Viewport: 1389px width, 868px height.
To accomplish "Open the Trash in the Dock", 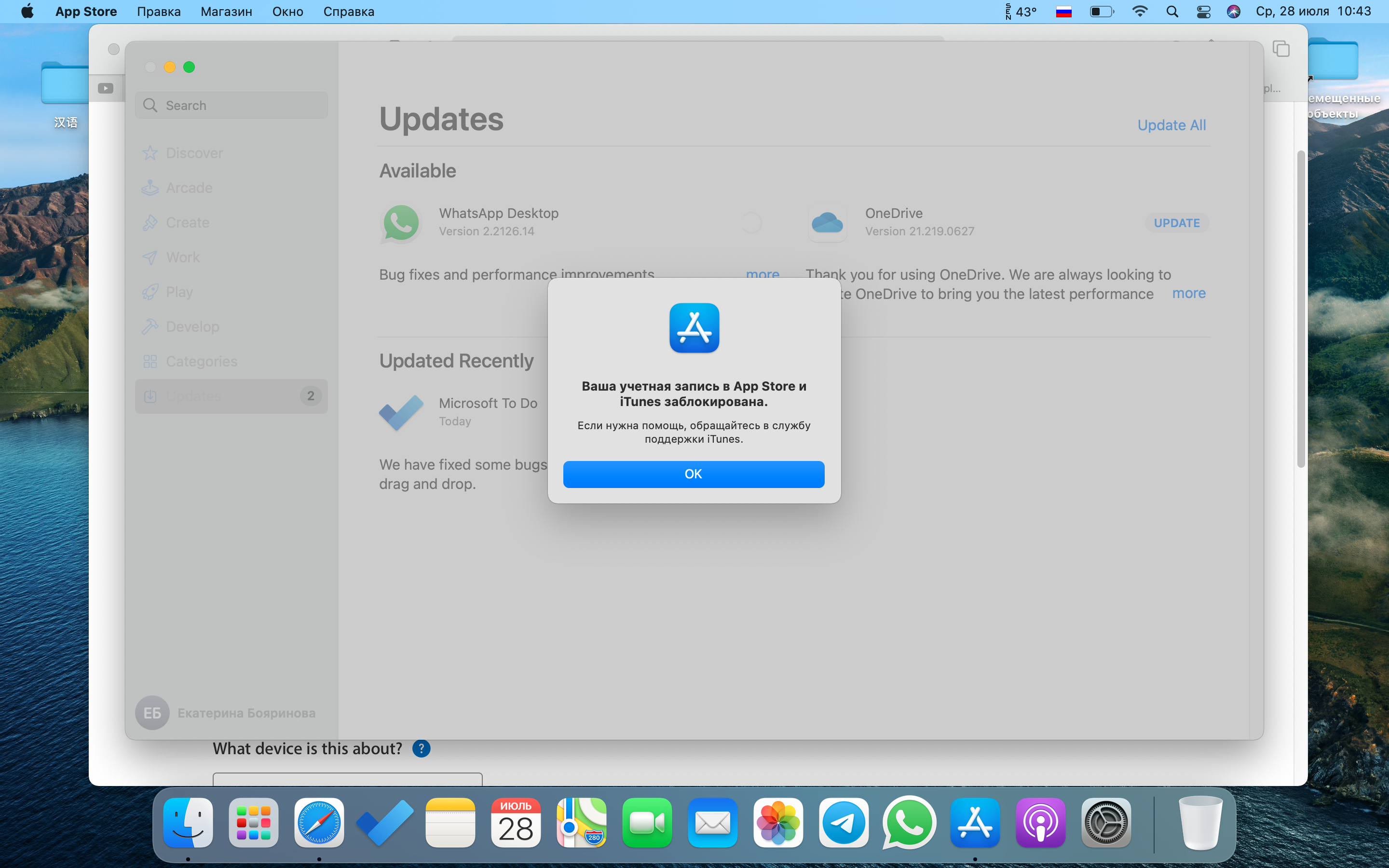I will 1200,823.
